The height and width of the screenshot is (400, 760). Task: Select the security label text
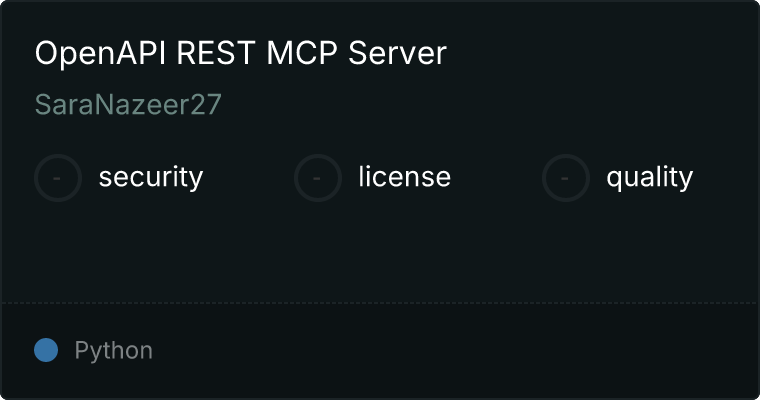[151, 177]
